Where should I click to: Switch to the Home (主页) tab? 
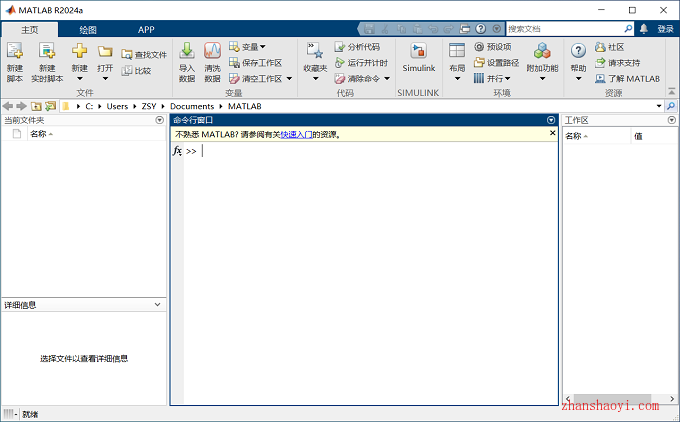[x=30, y=29]
